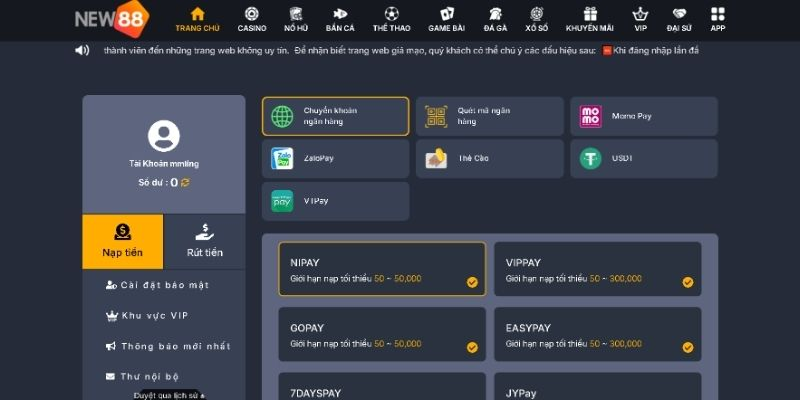Choose the GOPAY payment channel
800x400 pixels.
(382, 334)
